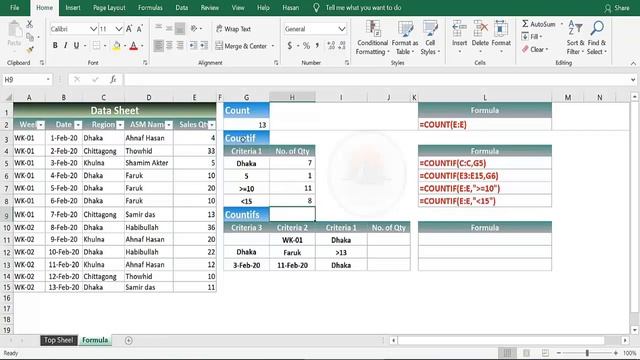Select the Format Painter brush

tap(30, 50)
